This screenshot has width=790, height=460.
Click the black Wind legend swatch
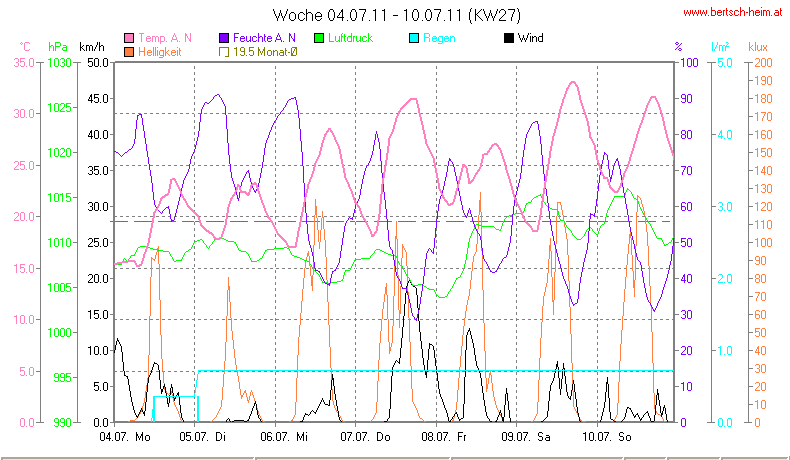508,38
